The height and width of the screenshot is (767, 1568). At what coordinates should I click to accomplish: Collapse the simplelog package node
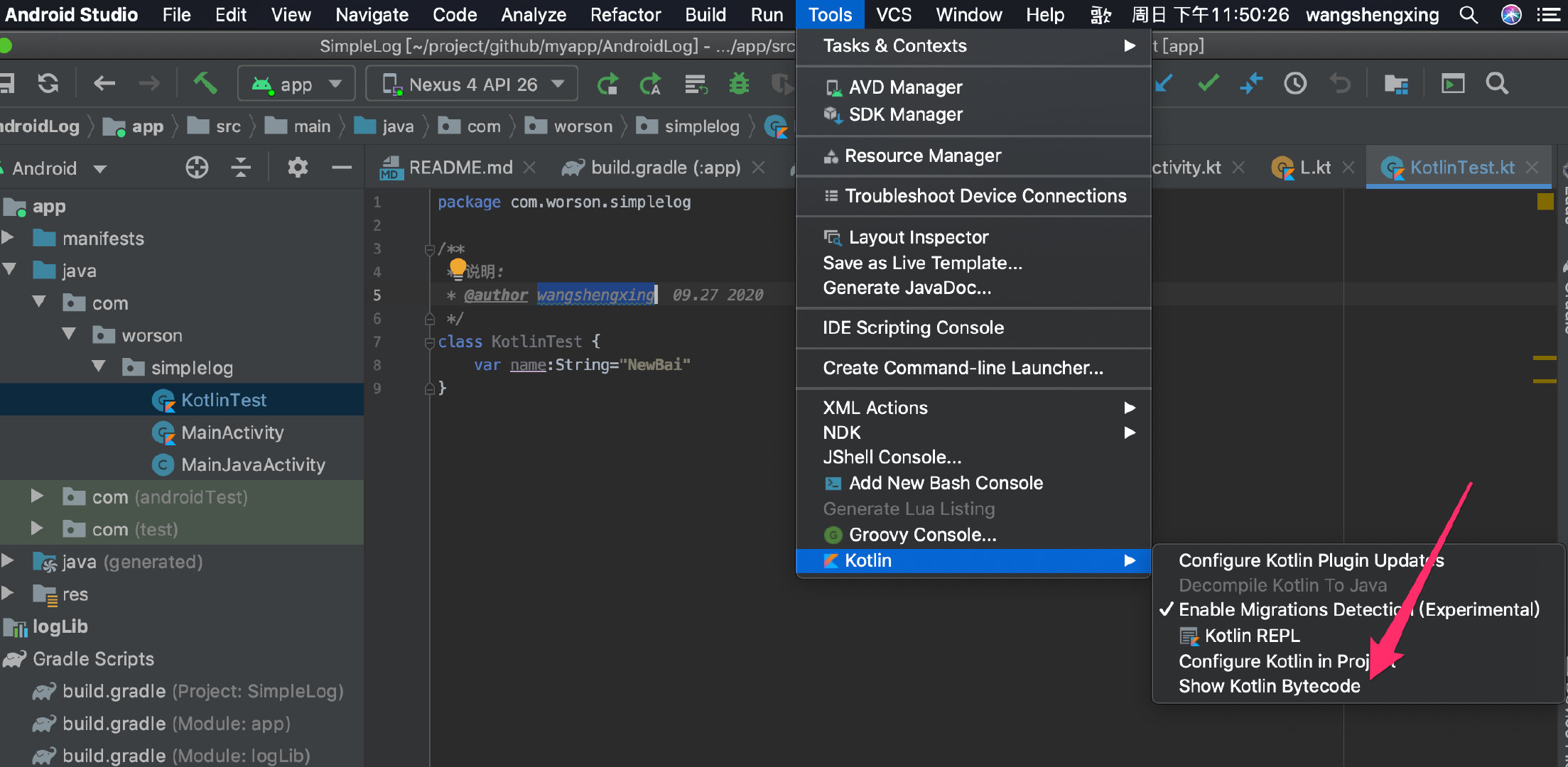(98, 366)
